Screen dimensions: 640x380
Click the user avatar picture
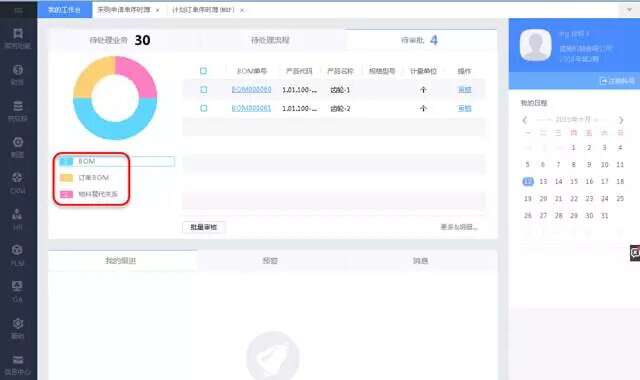[536, 45]
